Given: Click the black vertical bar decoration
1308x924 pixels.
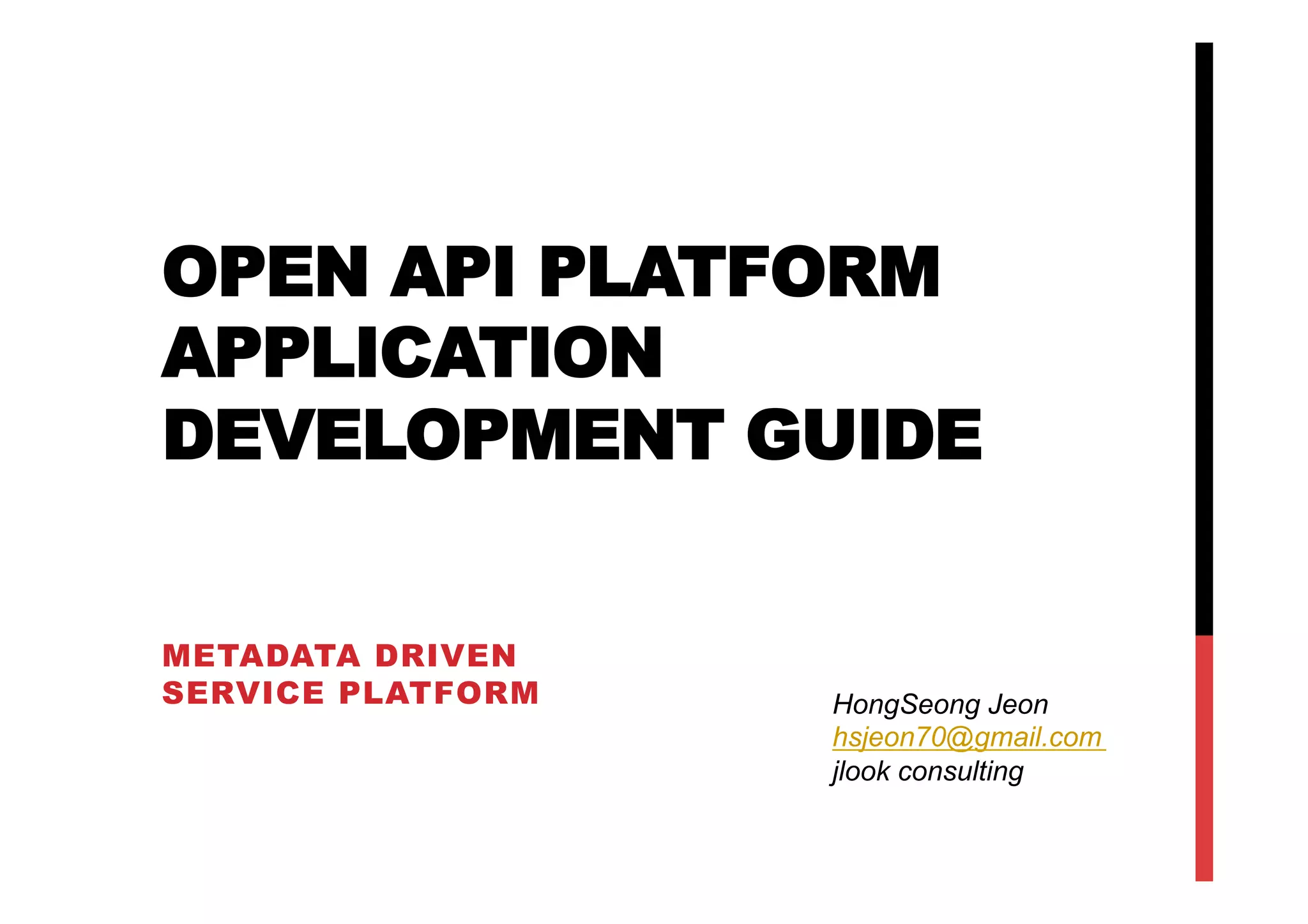Looking at the screenshot, I should [1204, 338].
